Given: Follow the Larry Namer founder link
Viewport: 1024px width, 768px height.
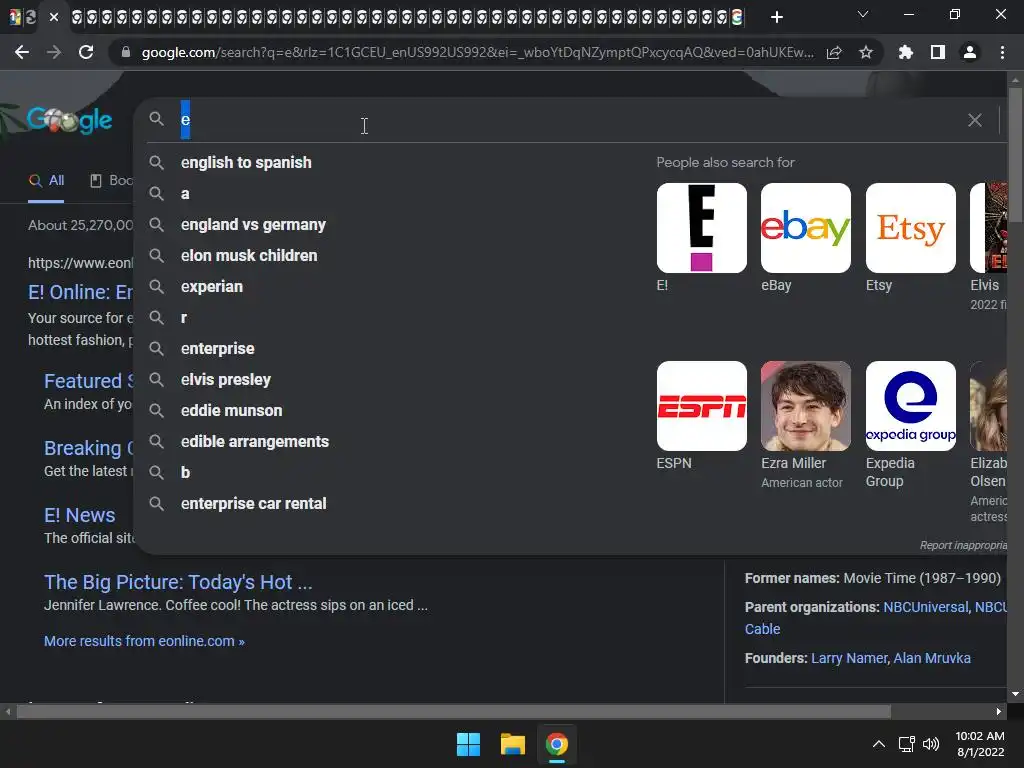Looking at the screenshot, I should tap(849, 658).
